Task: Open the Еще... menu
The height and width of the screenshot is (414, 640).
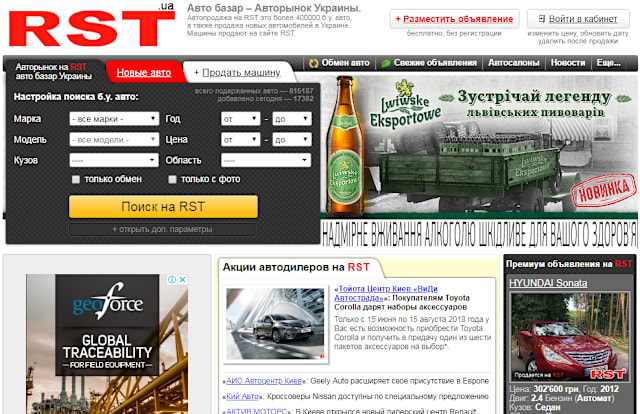Action: [x=608, y=63]
